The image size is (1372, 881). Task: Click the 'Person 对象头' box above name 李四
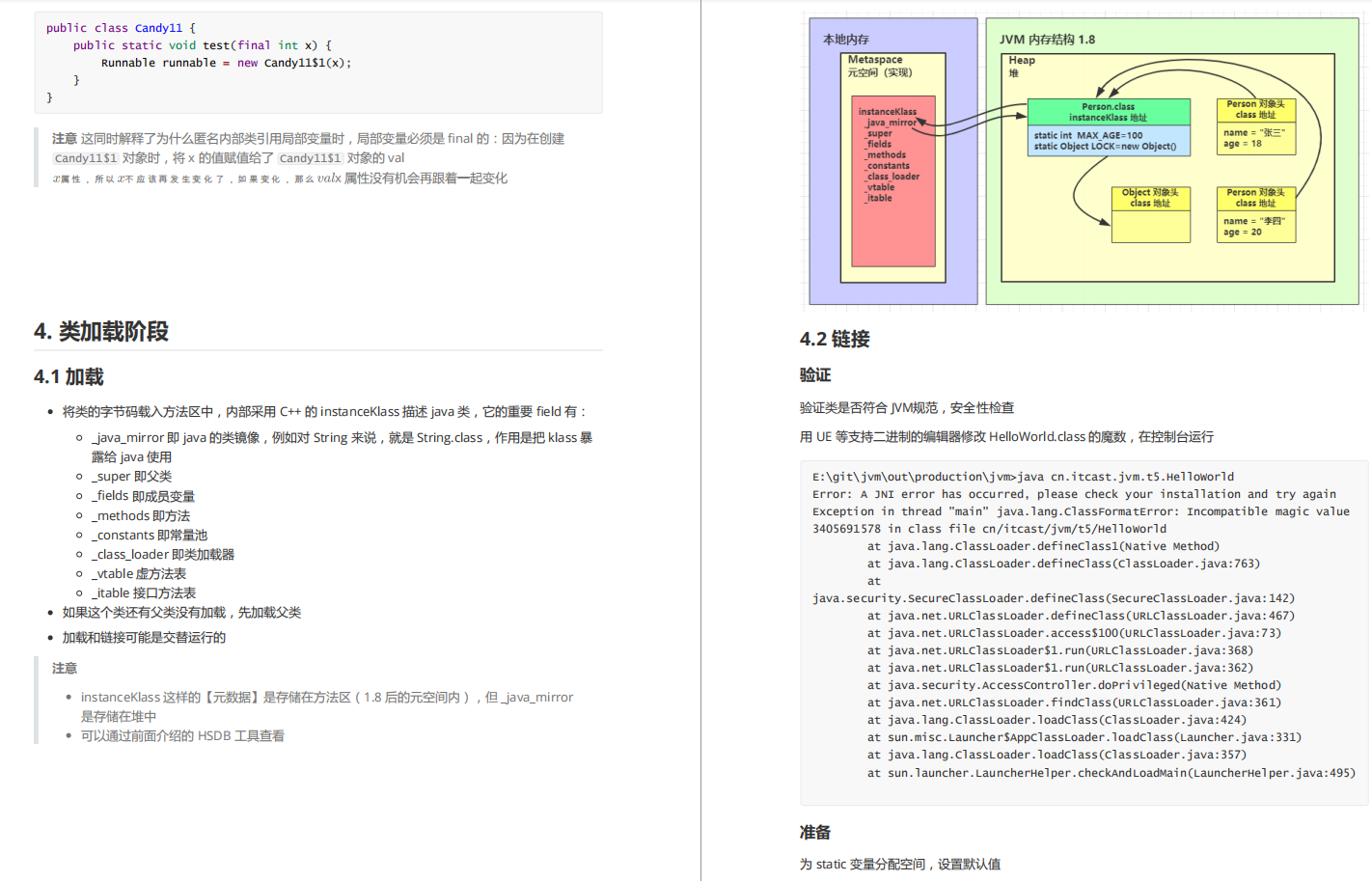(1255, 198)
